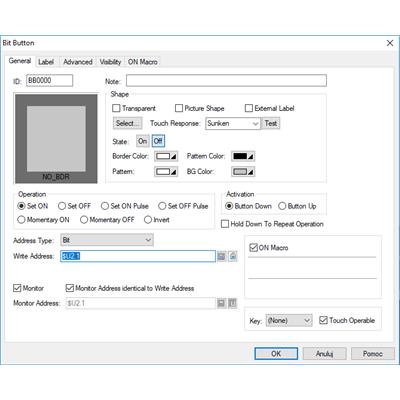This screenshot has width=400, height=400.
Task: Enable the Transparent checkbox
Action: (116, 108)
